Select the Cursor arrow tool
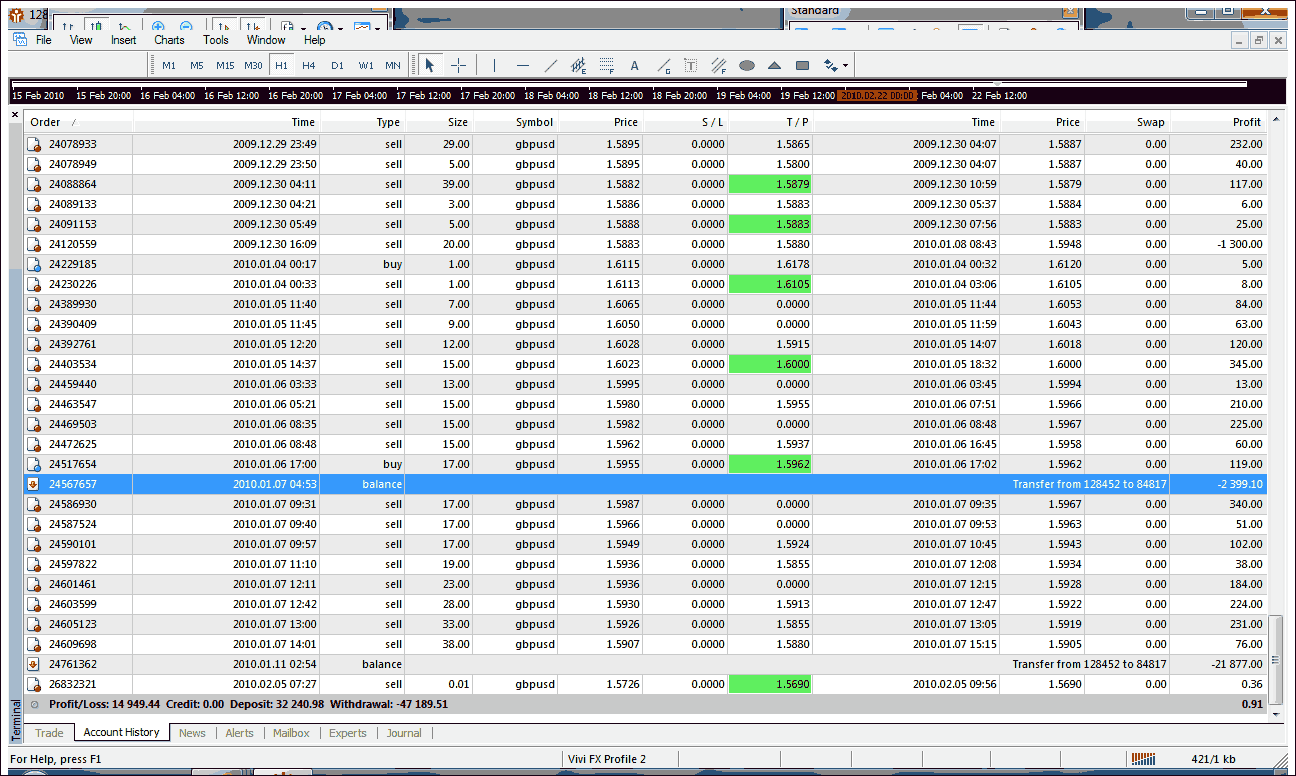The height and width of the screenshot is (776, 1296). point(430,65)
